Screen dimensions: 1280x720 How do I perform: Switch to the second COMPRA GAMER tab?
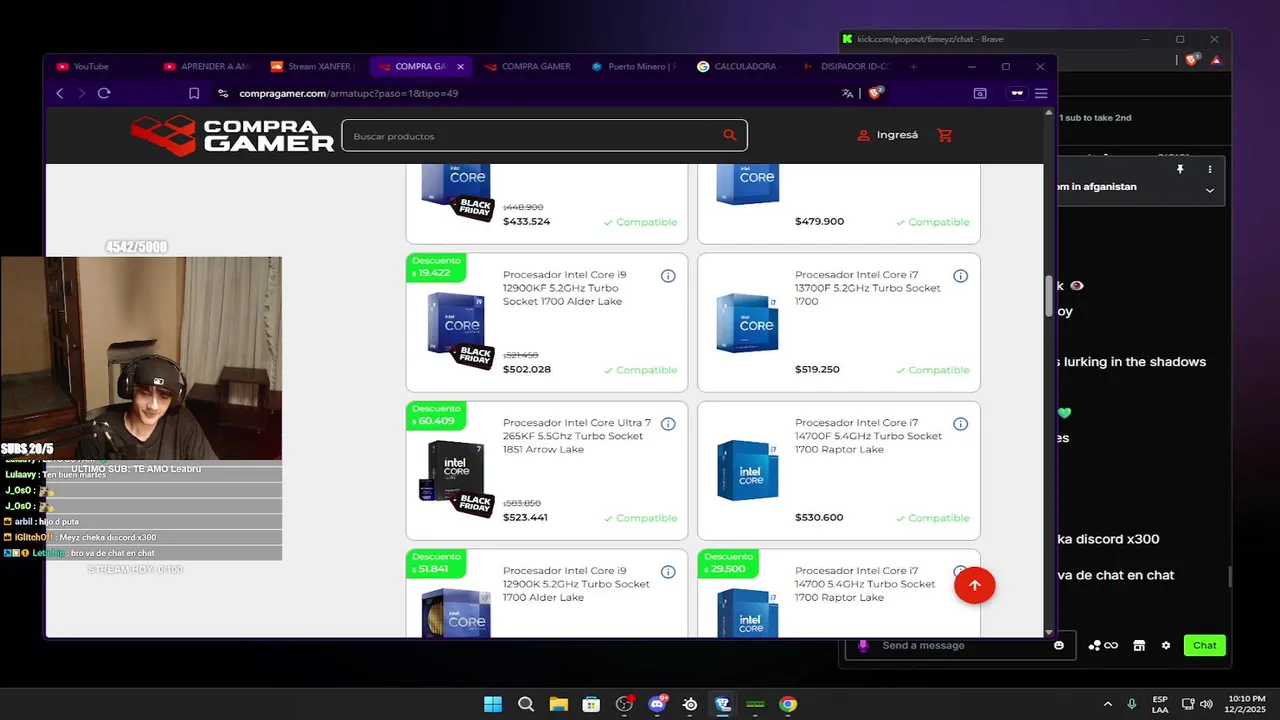528,66
